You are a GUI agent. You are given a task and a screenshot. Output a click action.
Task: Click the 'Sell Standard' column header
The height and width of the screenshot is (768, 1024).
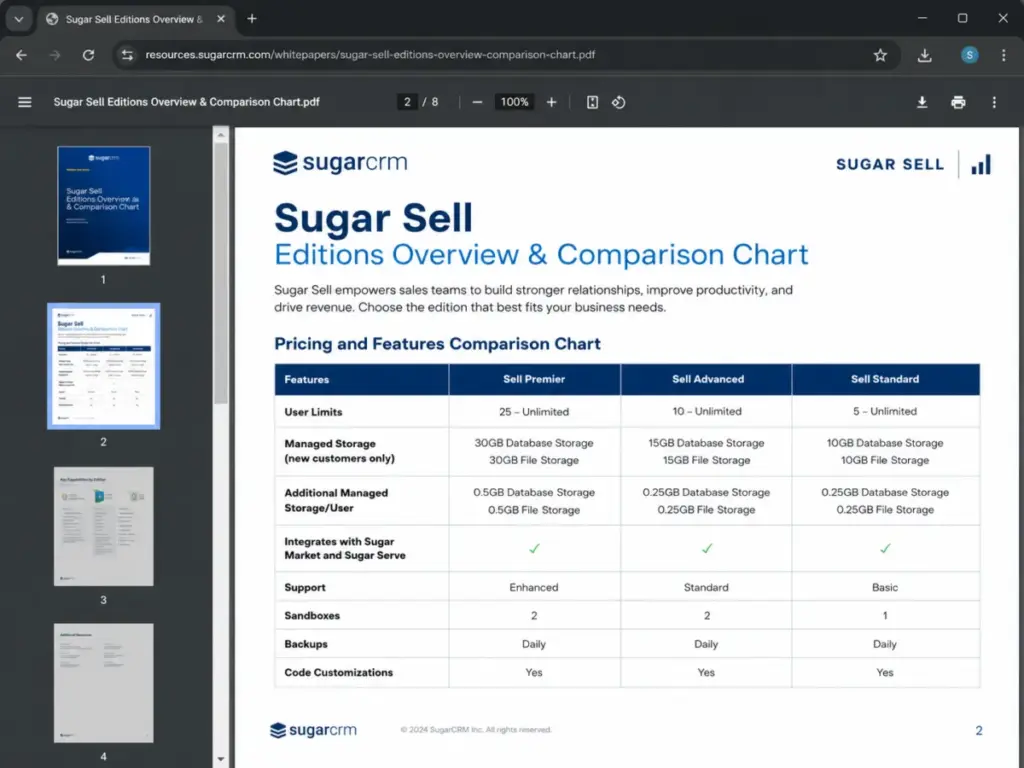[x=885, y=379]
